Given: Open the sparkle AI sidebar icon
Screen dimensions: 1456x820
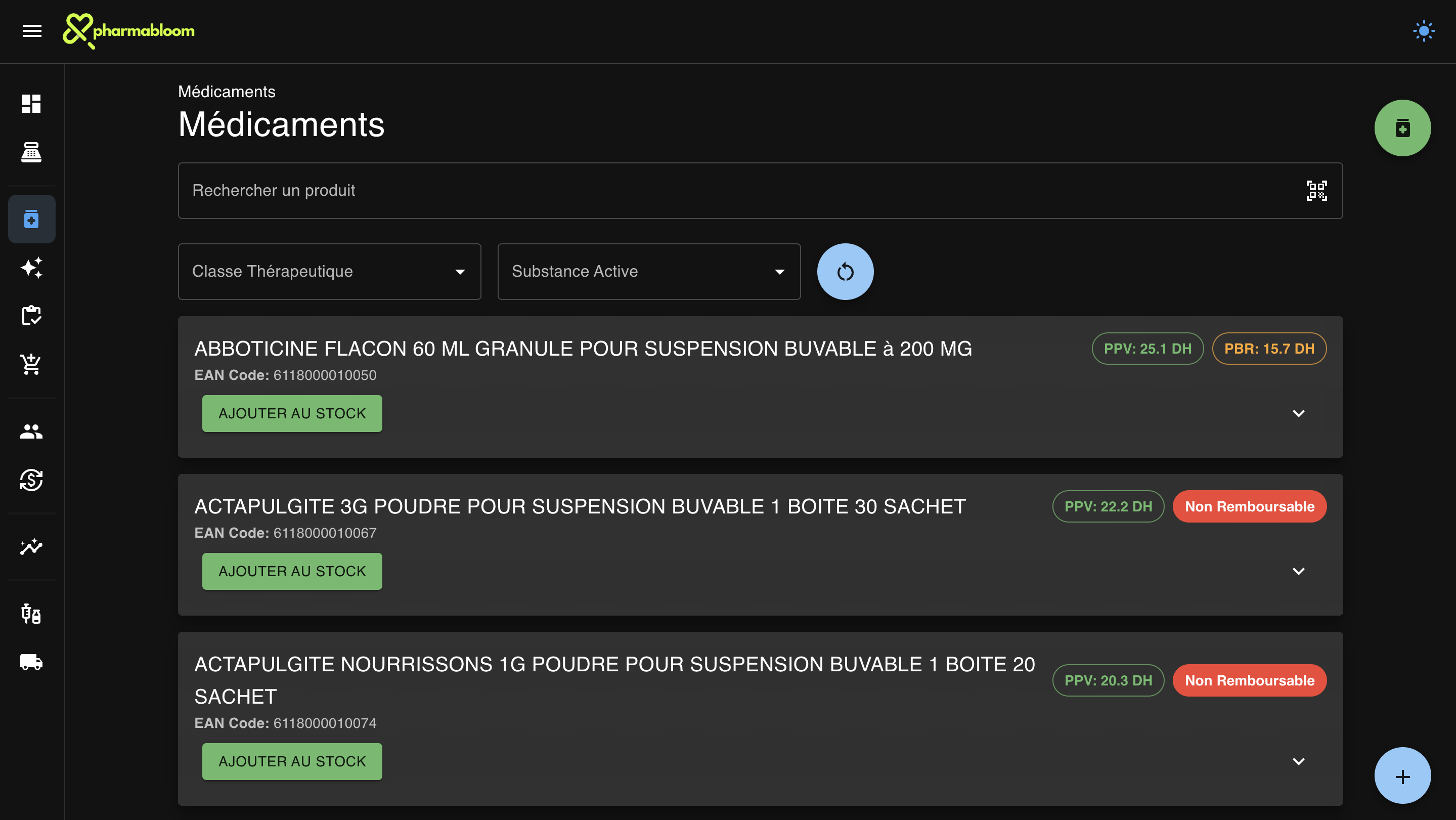Looking at the screenshot, I should (32, 268).
